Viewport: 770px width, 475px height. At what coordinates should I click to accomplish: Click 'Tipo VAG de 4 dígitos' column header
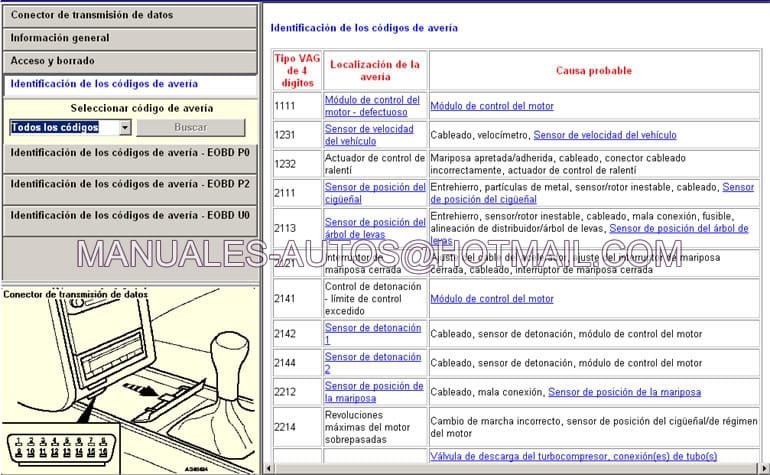point(297,71)
